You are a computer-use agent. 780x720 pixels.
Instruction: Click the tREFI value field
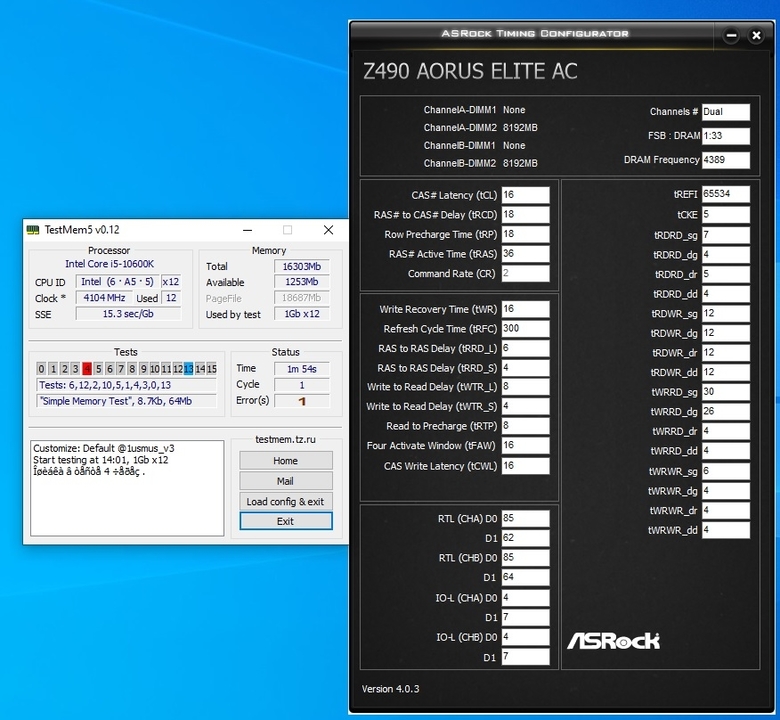[726, 195]
